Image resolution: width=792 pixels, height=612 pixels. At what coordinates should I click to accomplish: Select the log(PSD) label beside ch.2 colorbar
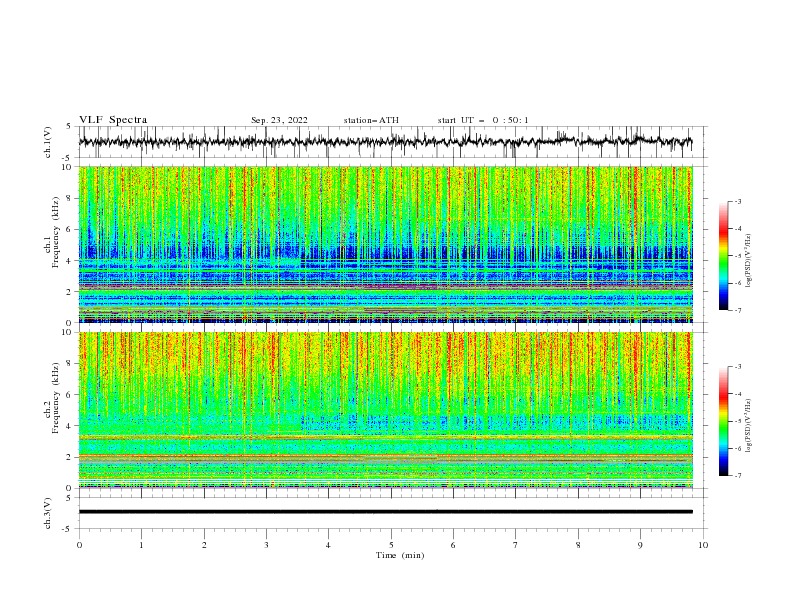(748, 426)
